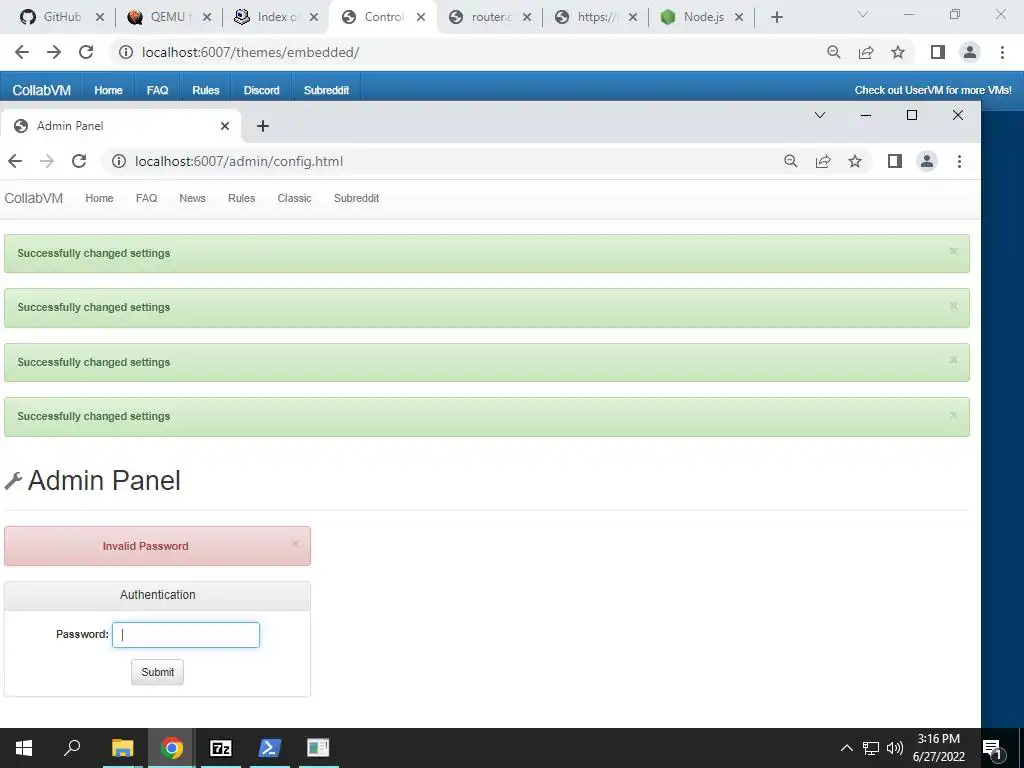Open Rules in the admin page navbar
1024x768 pixels.
[x=241, y=199]
